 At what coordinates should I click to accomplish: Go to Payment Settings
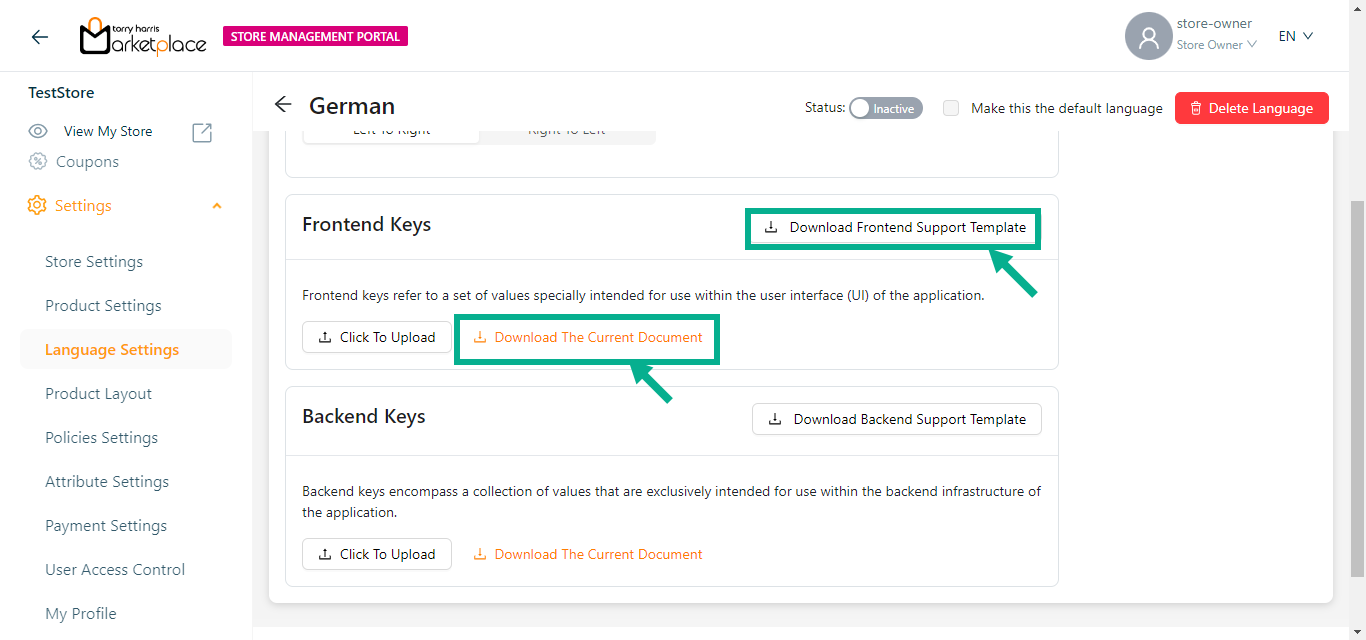click(x=106, y=526)
